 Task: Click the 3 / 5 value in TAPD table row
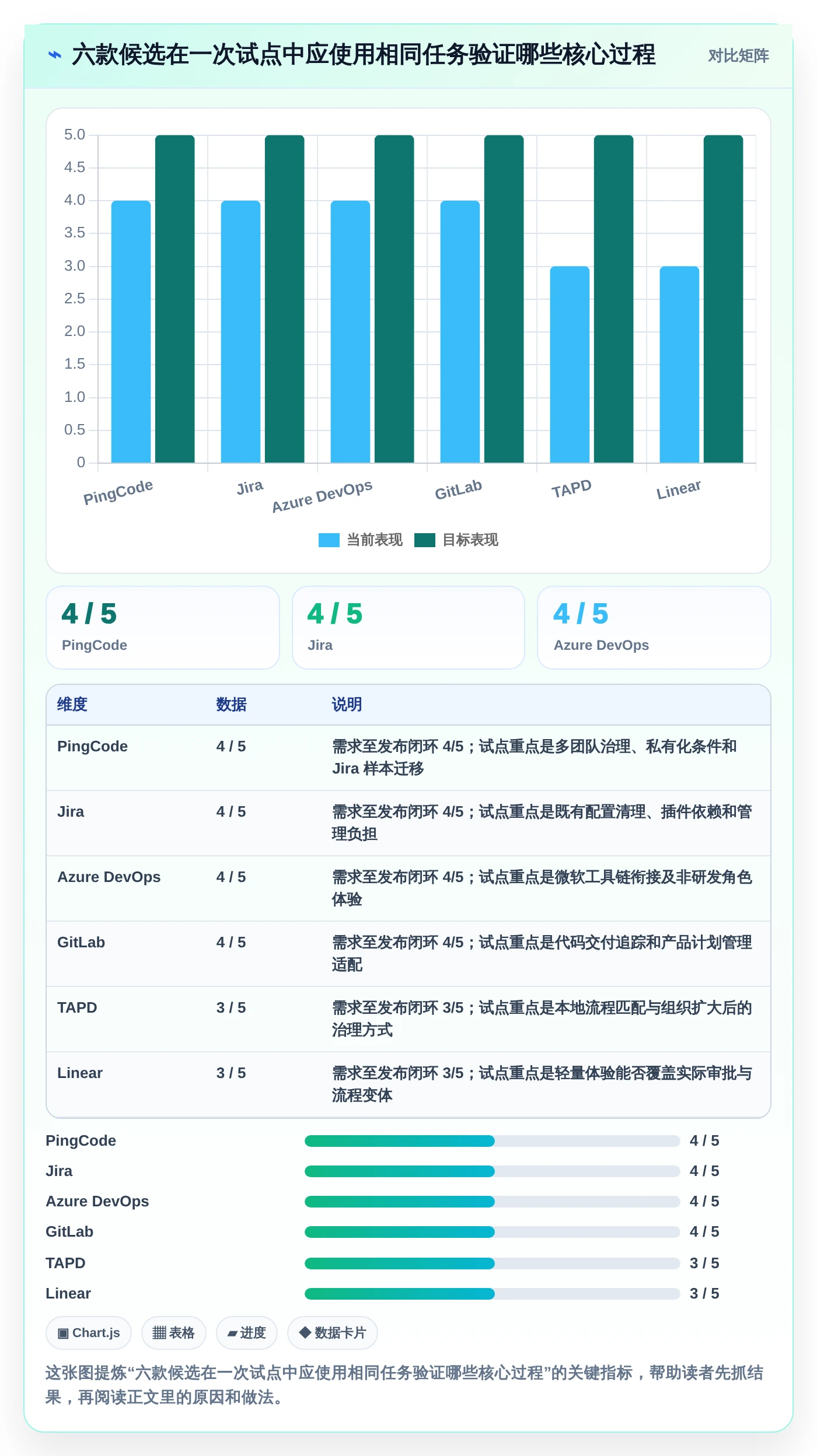coord(231,1008)
